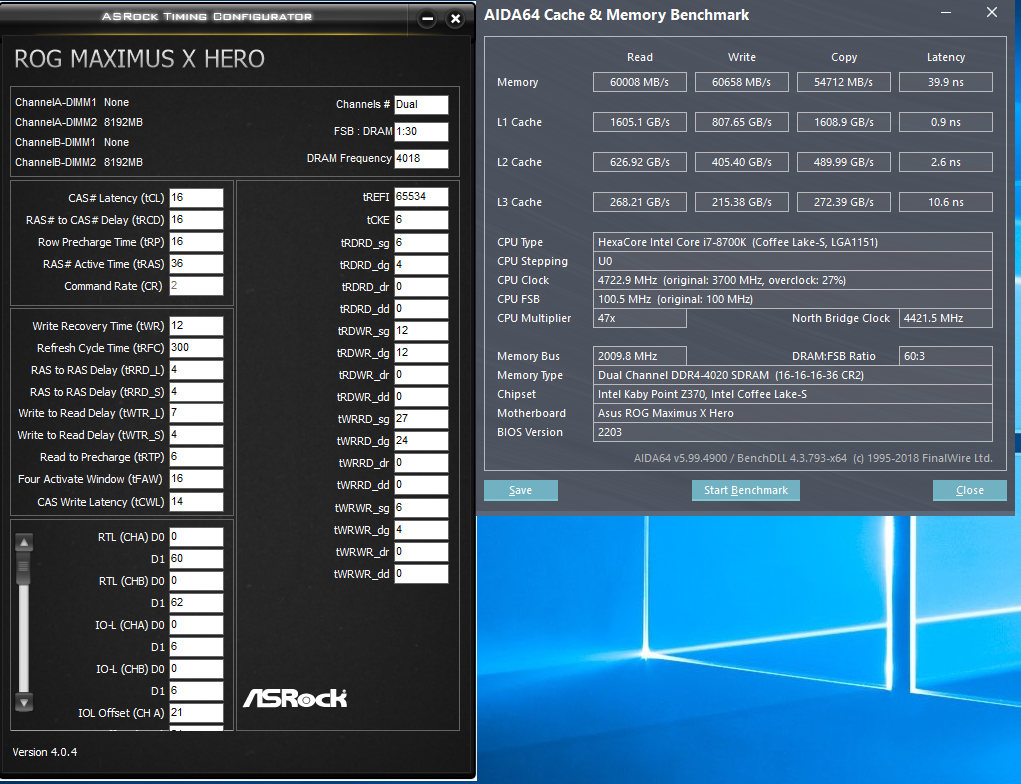Viewport: 1021px width, 784px height.
Task: Click the tWTR_S value field
Action: [196, 435]
